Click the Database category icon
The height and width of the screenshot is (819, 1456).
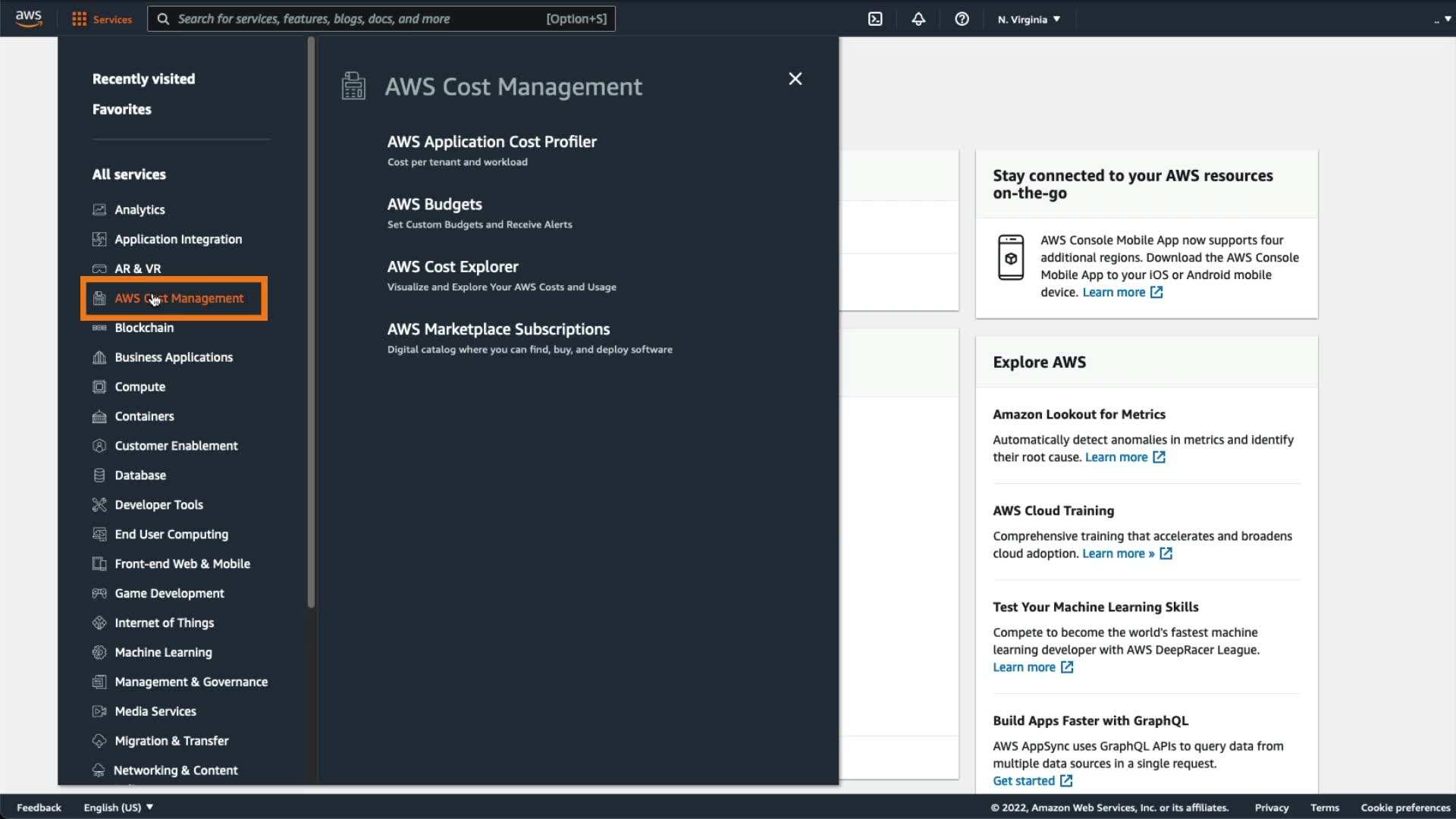99,475
